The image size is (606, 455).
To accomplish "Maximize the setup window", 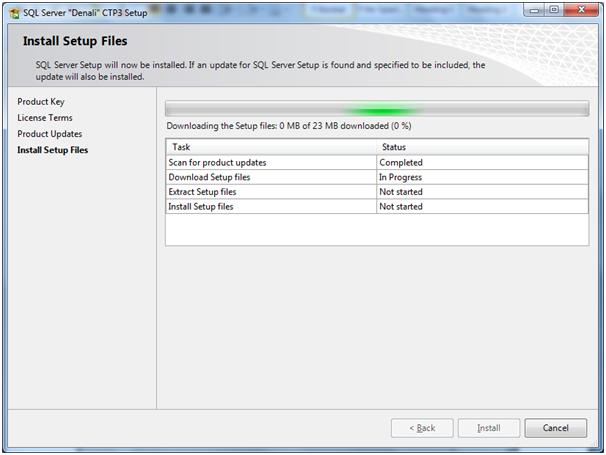I will 553,10.
